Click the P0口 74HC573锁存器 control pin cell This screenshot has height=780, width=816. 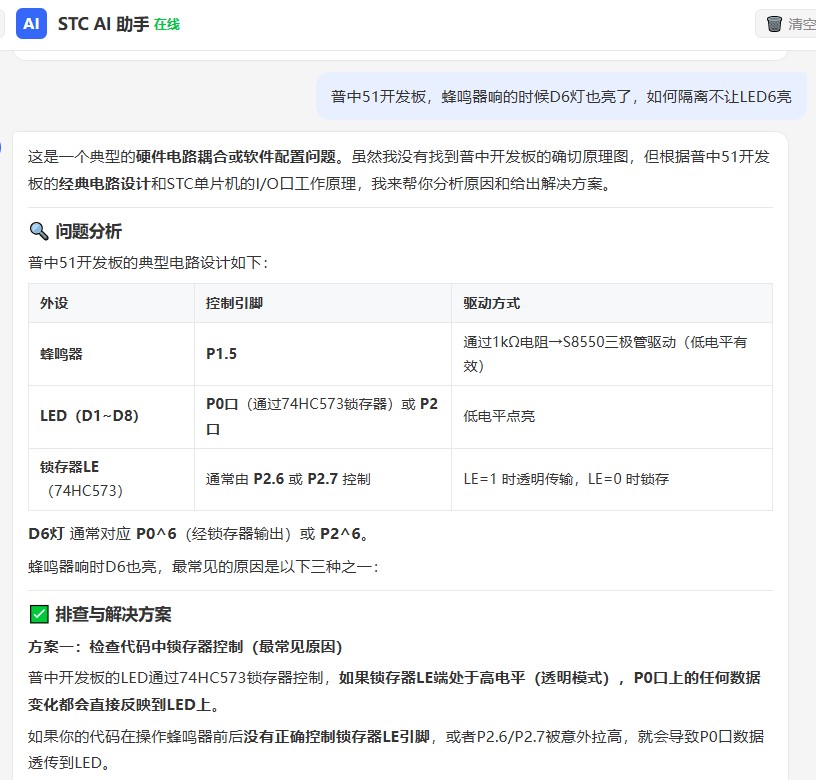click(x=323, y=416)
